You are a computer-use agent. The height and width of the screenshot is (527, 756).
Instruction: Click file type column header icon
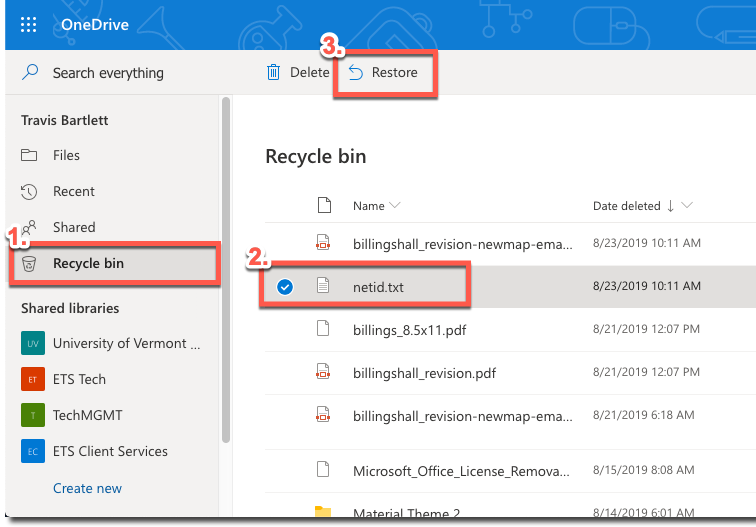point(324,205)
